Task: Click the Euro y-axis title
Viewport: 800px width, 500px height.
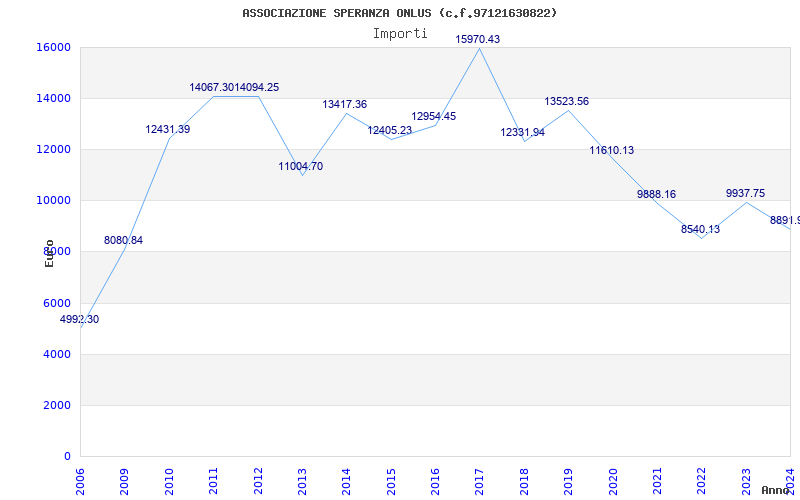Action: tap(49, 254)
